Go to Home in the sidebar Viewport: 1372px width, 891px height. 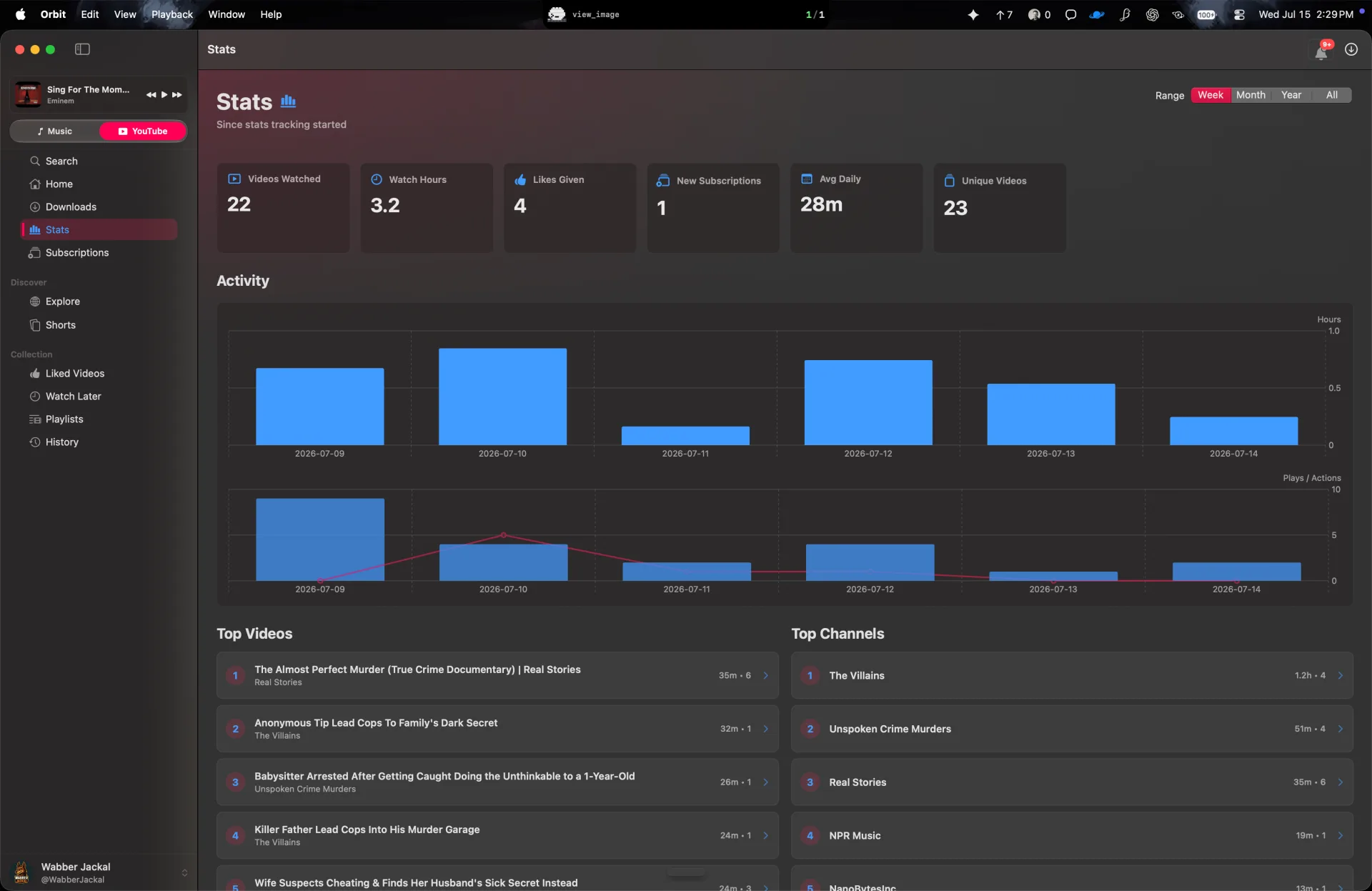click(x=99, y=184)
